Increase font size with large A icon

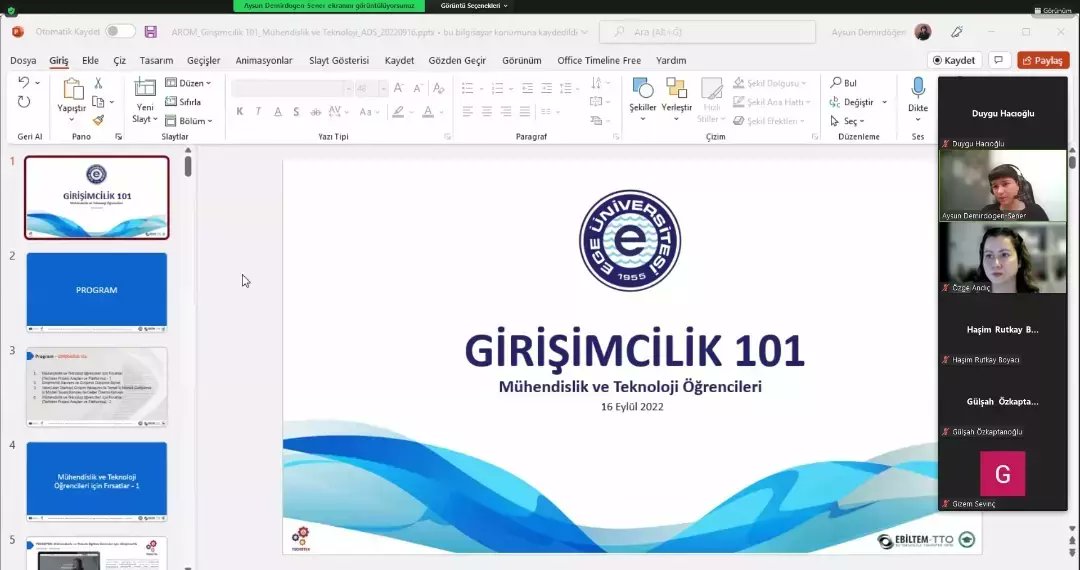pos(399,88)
